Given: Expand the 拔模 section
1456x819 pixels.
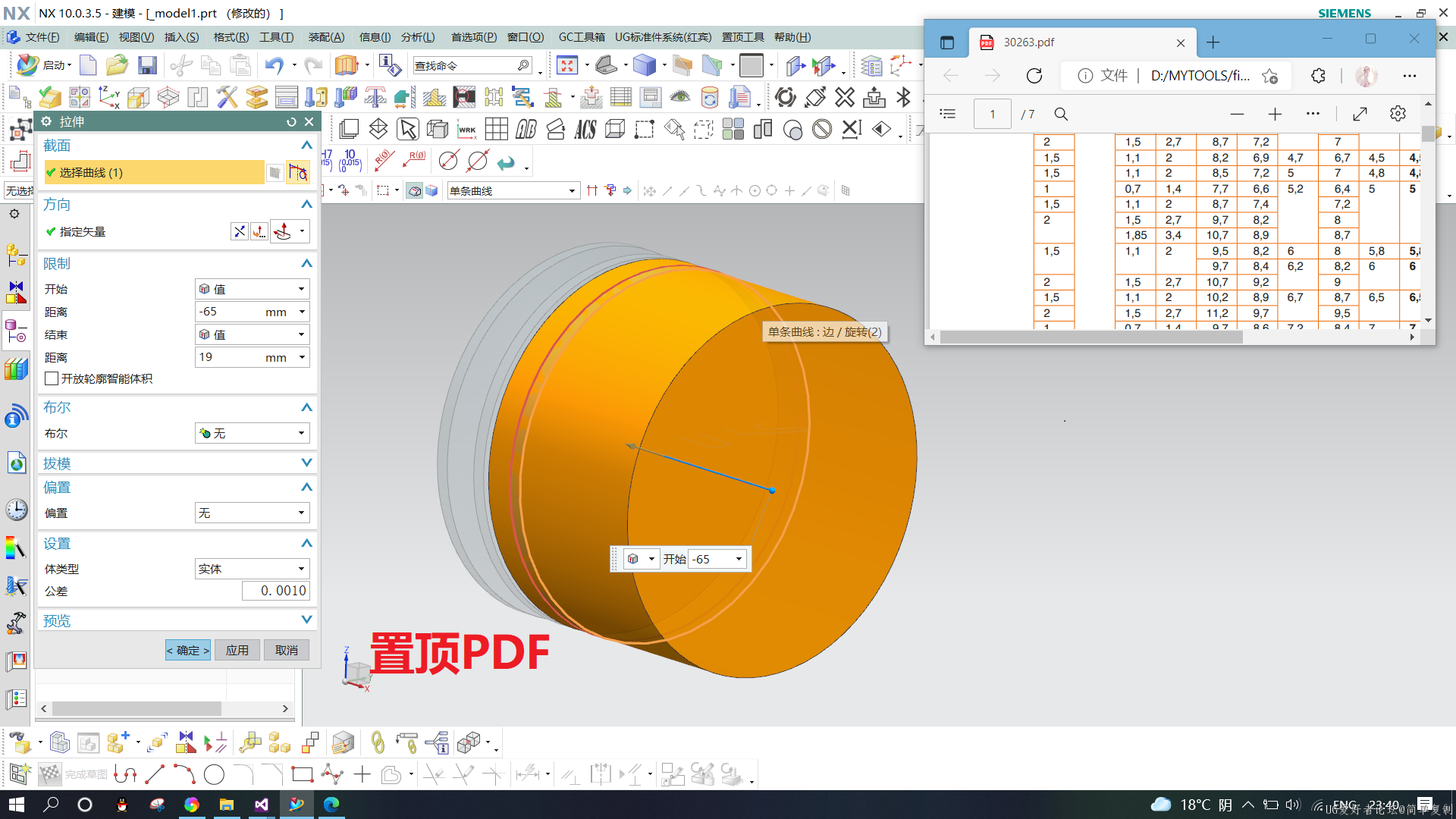Looking at the screenshot, I should click(x=306, y=463).
